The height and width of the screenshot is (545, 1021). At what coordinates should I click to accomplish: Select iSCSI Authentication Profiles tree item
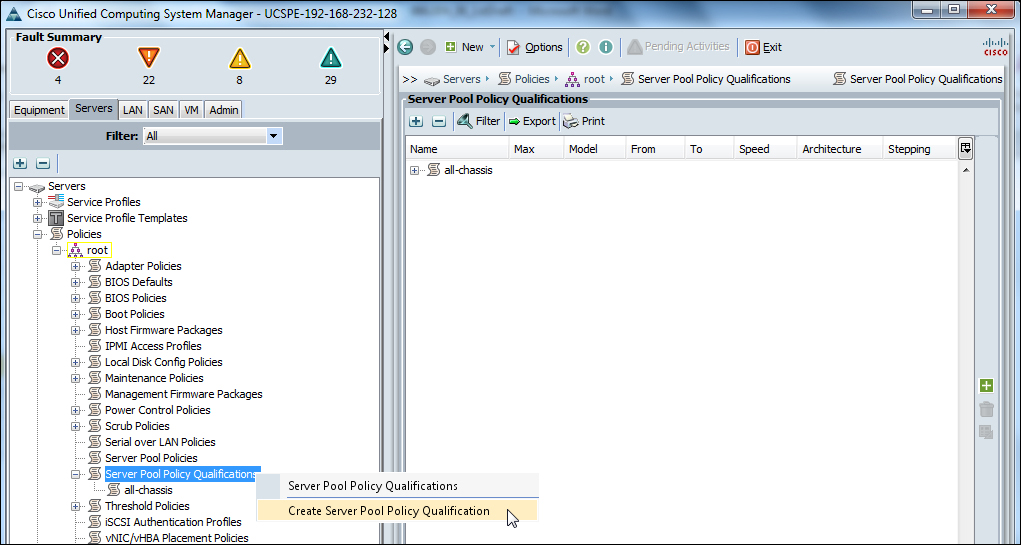point(173,522)
